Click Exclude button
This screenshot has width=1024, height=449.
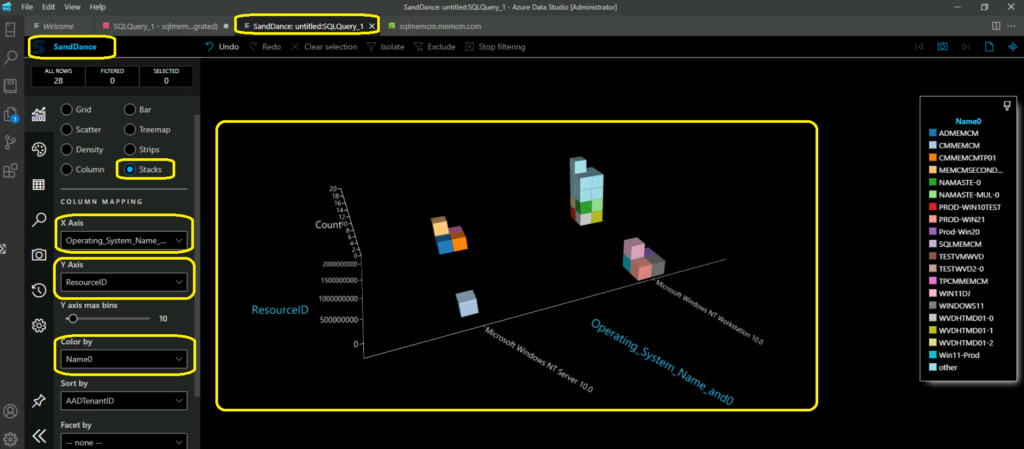(434, 47)
